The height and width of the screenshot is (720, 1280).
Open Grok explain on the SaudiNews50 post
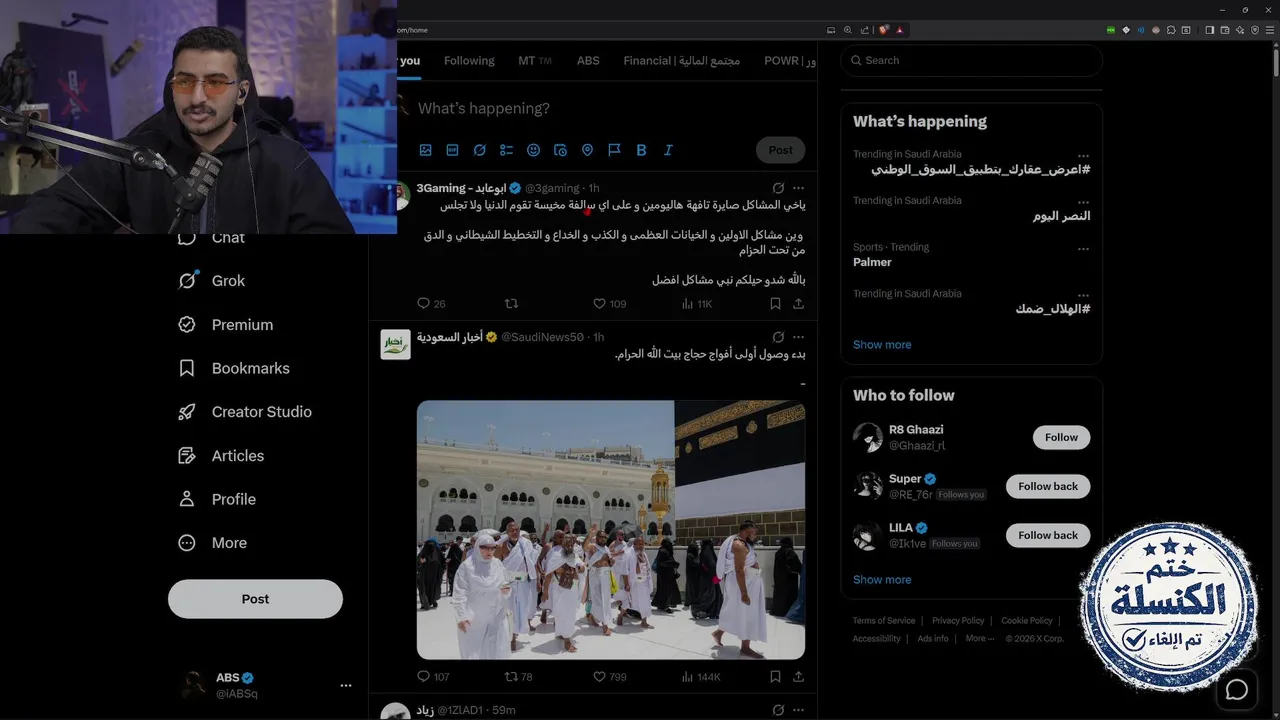(x=778, y=337)
